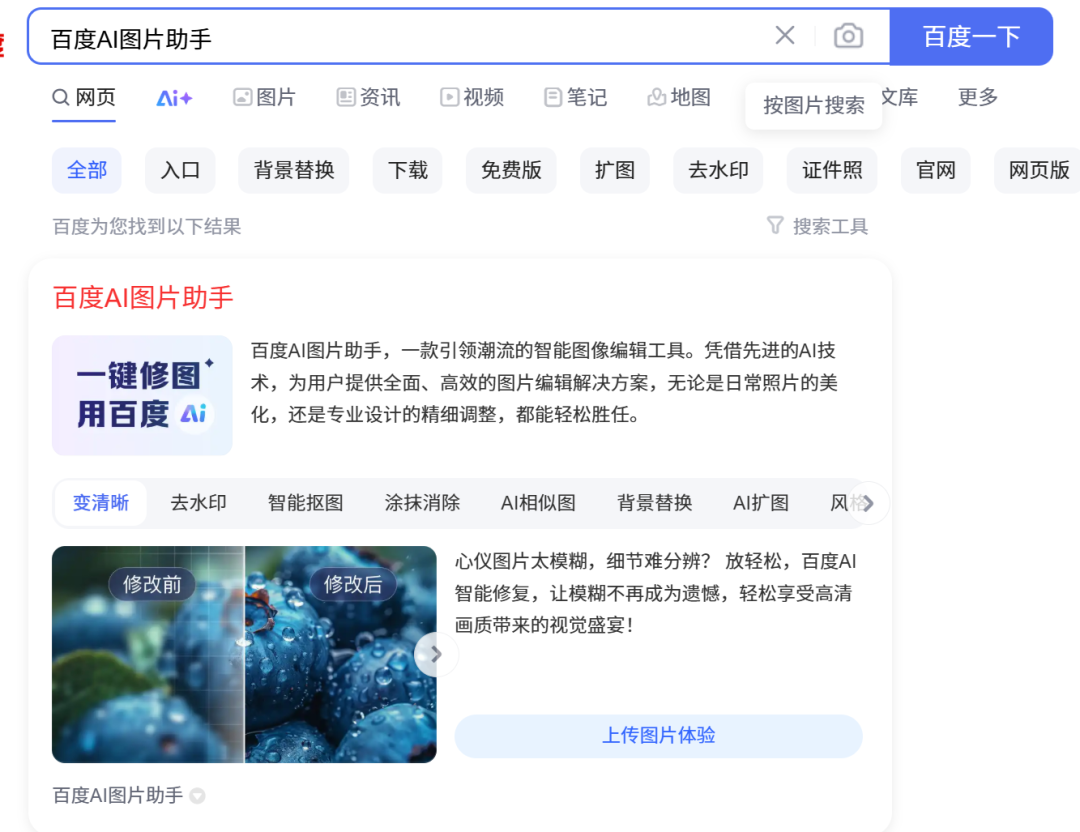Select the 去水印 feature tab
1080x832 pixels.
click(x=198, y=503)
